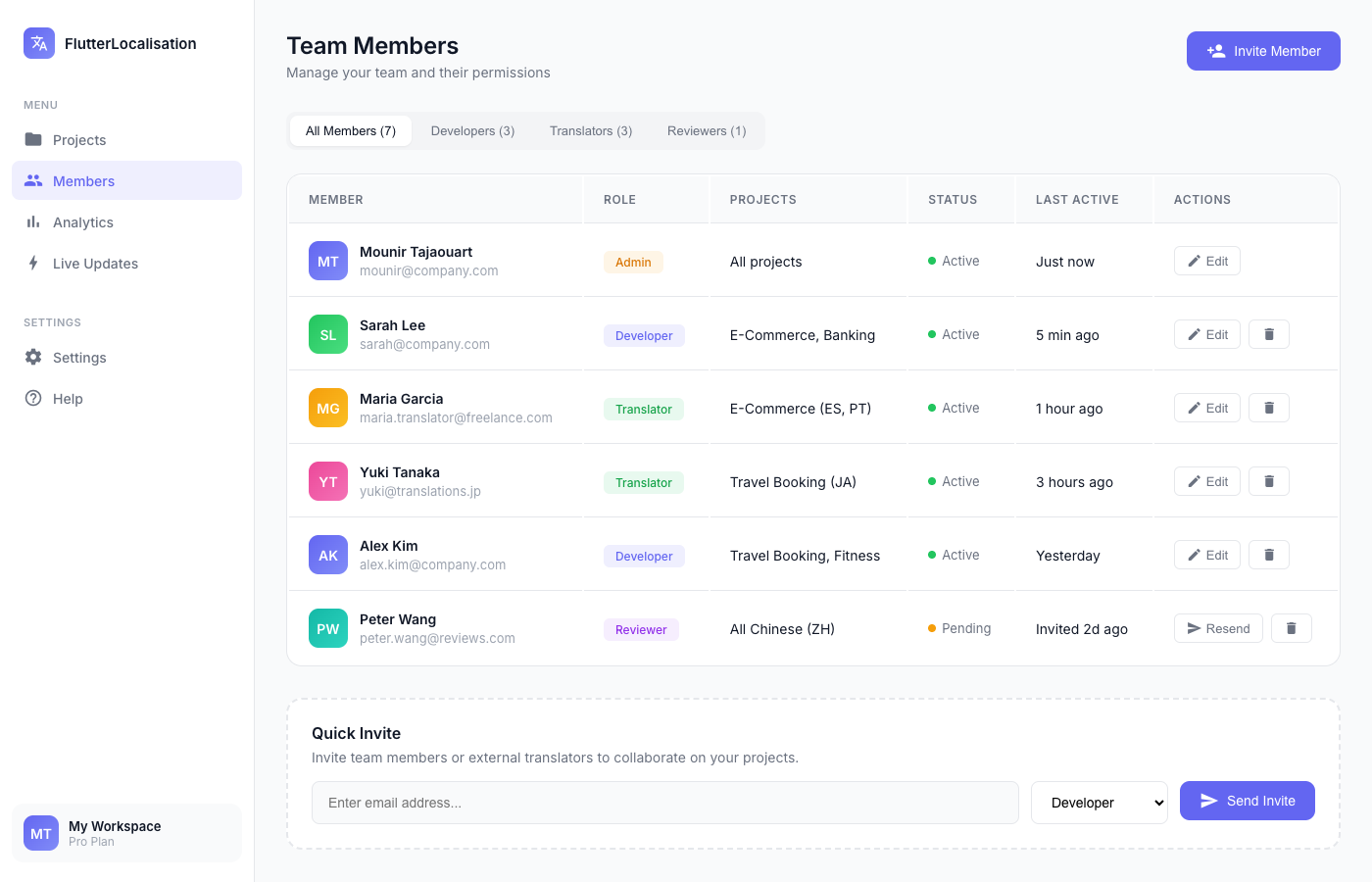Click Maria Garcia's MG avatar

327,408
